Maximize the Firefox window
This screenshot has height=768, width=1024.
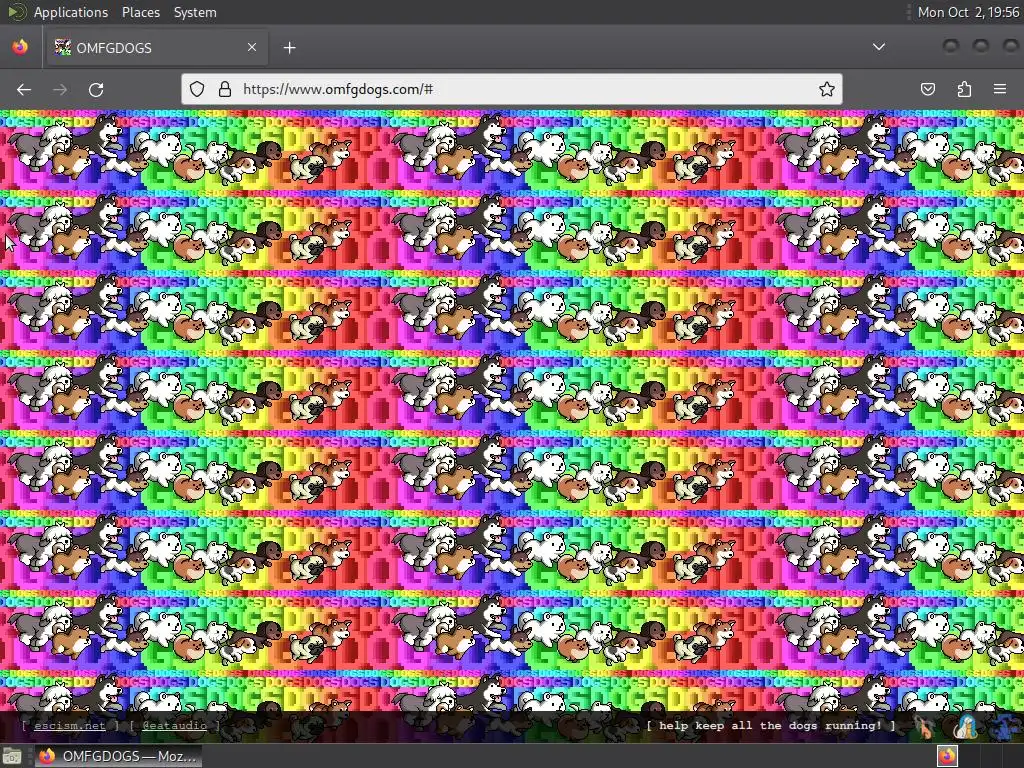click(981, 46)
